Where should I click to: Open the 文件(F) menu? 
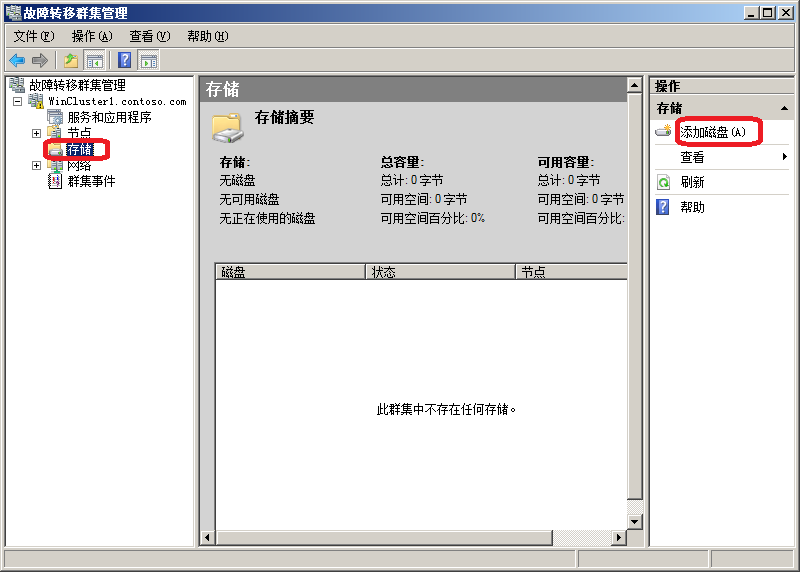33,36
